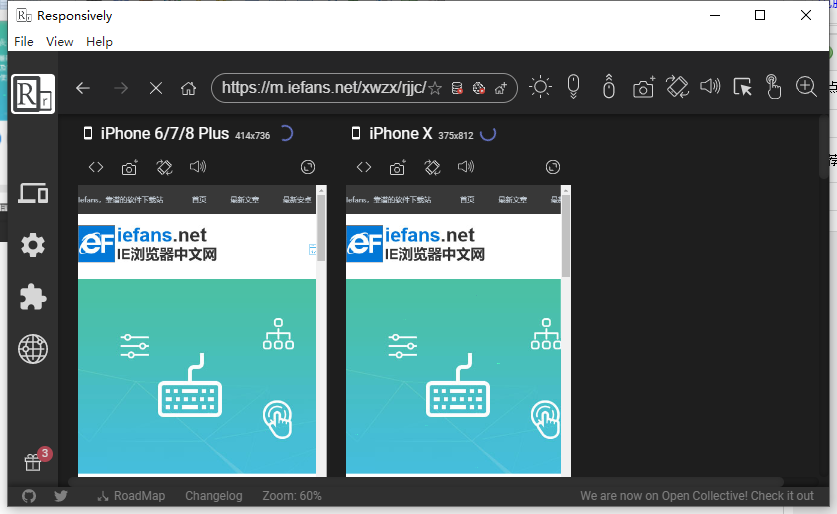Open the zoom magnifier control
The height and width of the screenshot is (514, 837).
coord(806,86)
